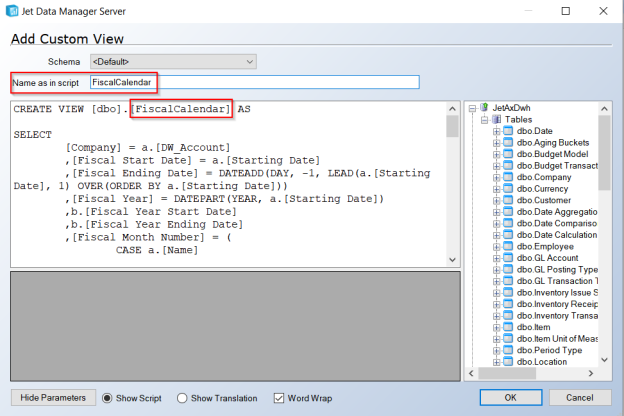Select the dbo.Currency tree label
Image resolution: width=624 pixels, height=416 pixels.
[542, 189]
